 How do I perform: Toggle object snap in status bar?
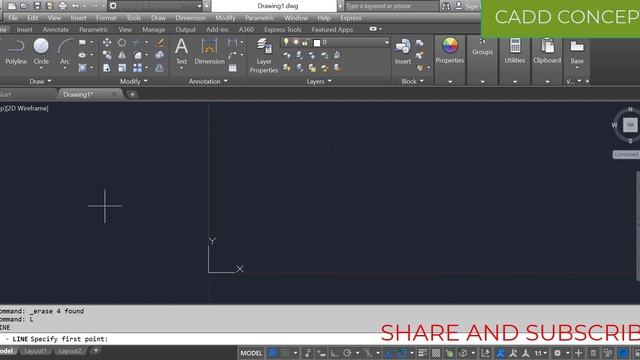(402, 353)
